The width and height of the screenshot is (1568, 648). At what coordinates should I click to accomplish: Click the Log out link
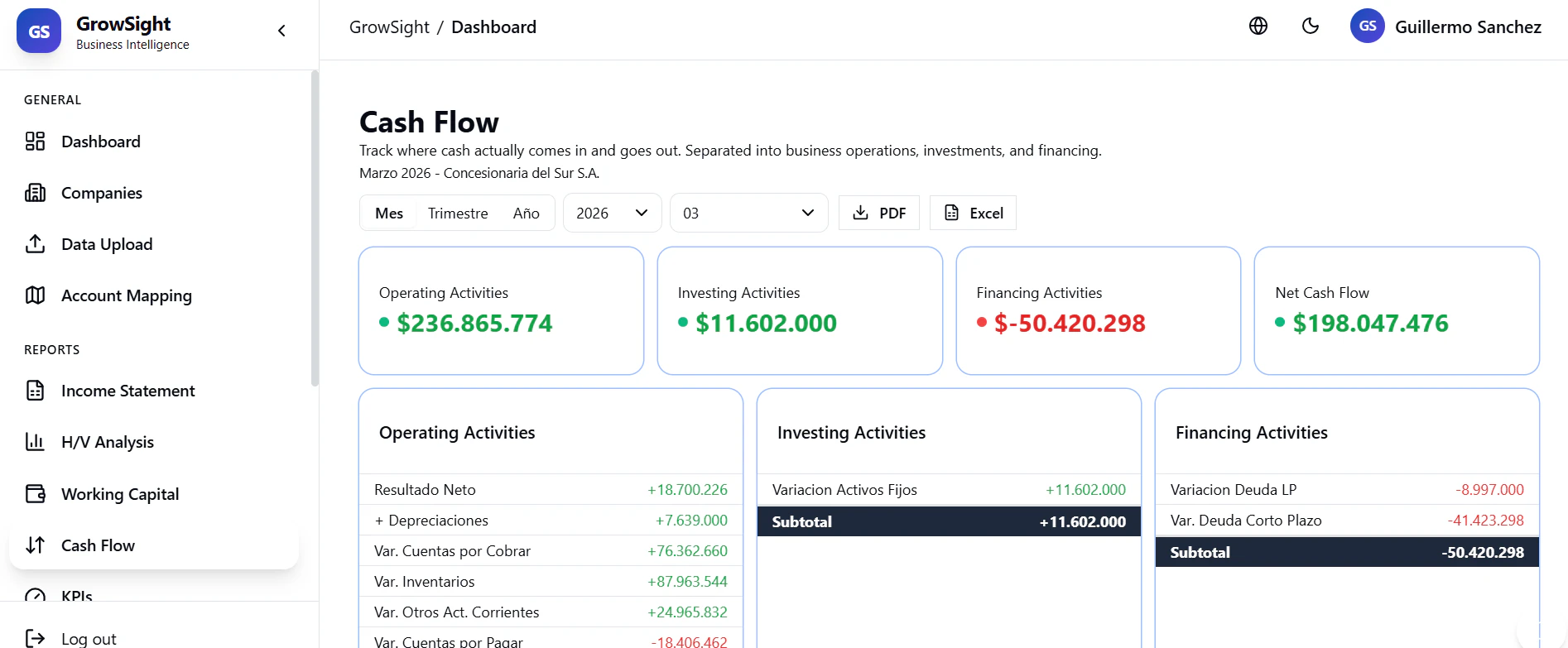(x=89, y=639)
